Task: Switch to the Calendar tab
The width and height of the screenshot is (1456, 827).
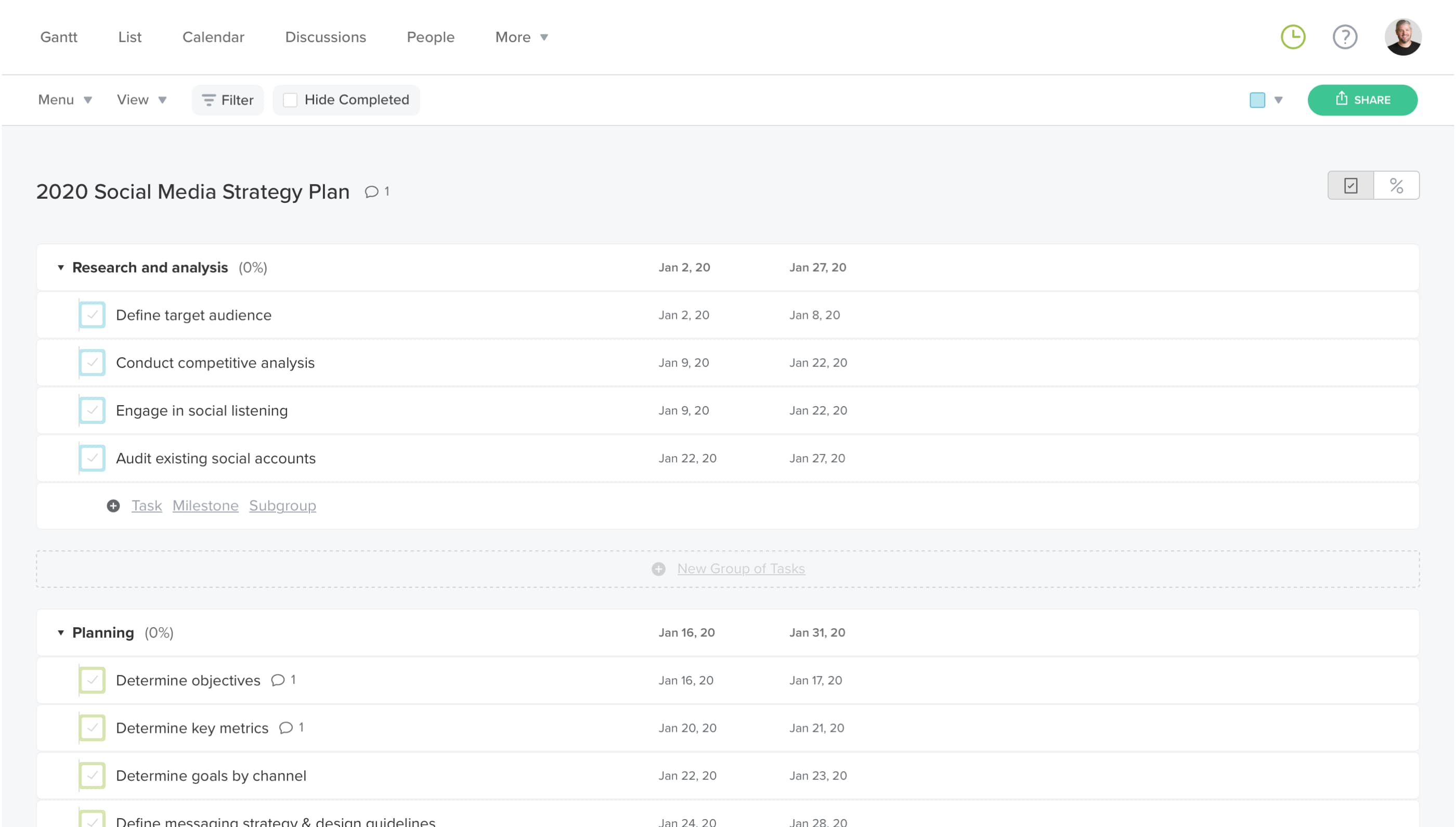Action: tap(213, 37)
